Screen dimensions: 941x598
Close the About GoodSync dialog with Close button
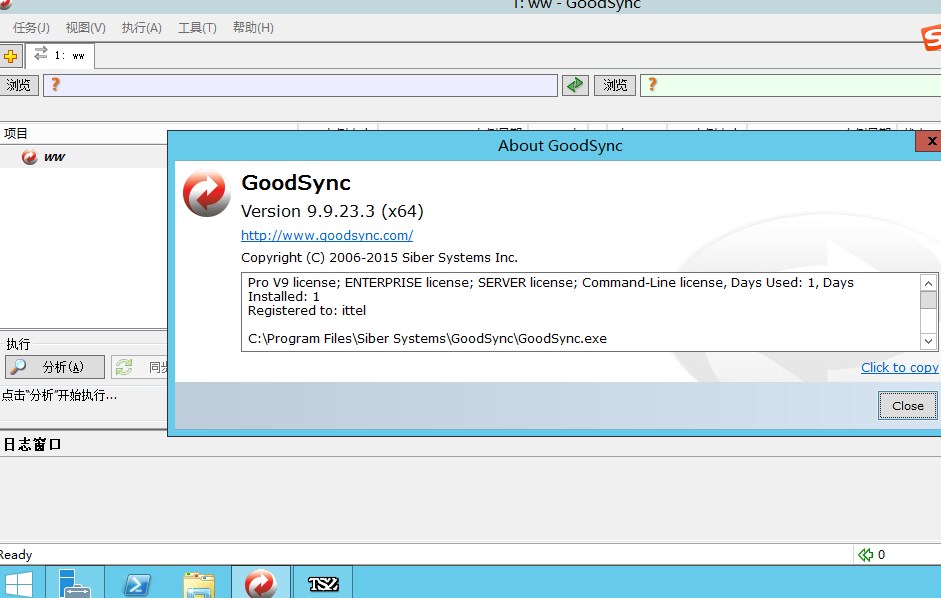(x=907, y=406)
